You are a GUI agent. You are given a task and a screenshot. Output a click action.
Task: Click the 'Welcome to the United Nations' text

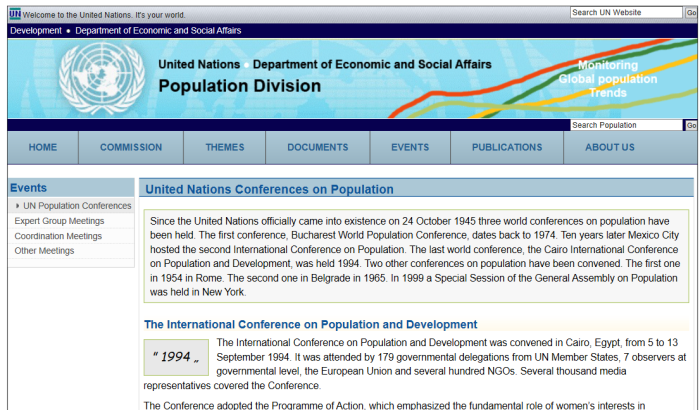[x=104, y=15]
